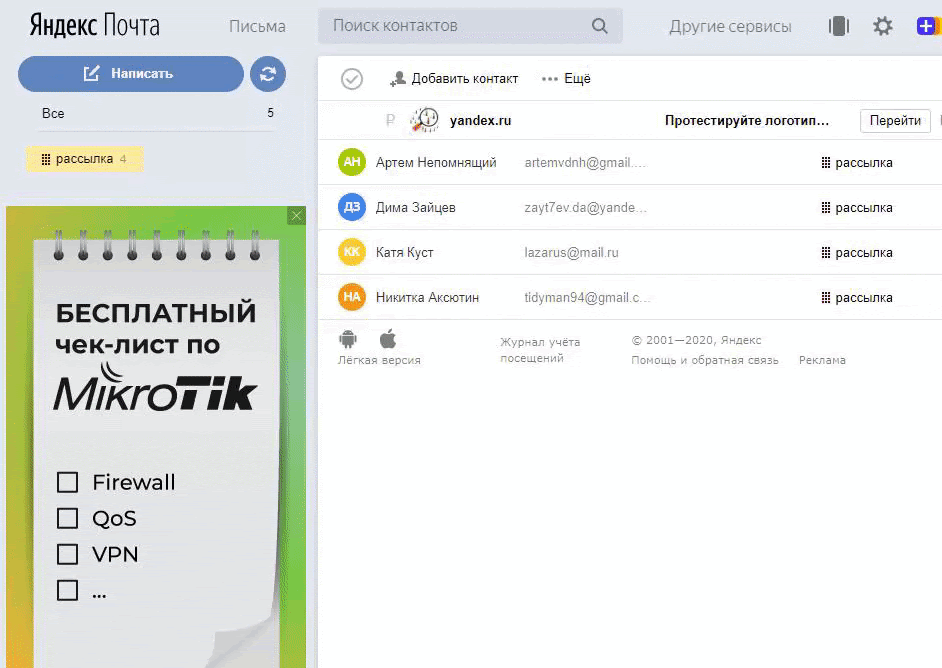Click the НА avatar for Никитка Аксютин

click(x=352, y=297)
